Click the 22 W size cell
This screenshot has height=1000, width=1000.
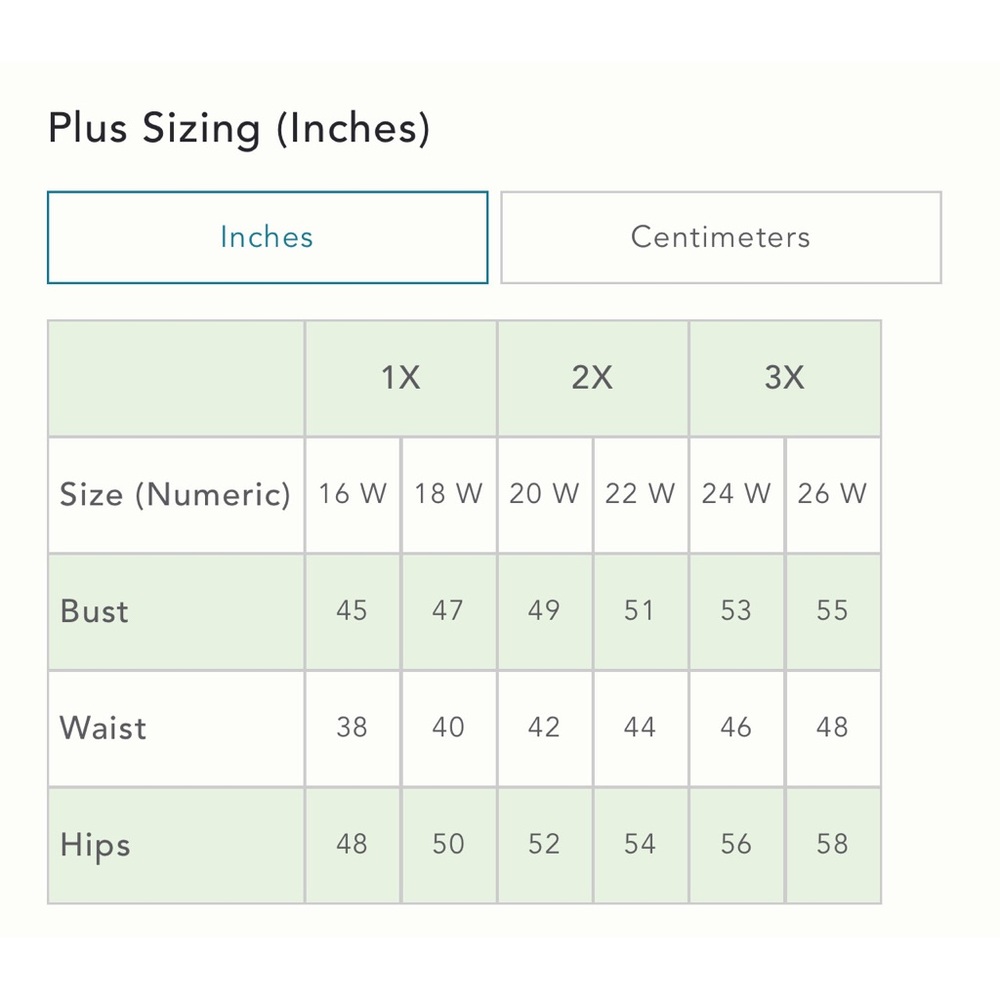tap(641, 495)
